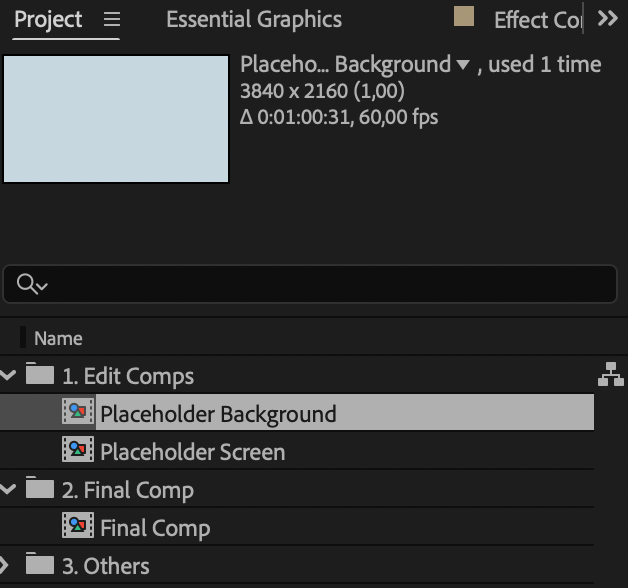Click the 1. Edit Comps folder icon
This screenshot has height=588, width=628.
(x=40, y=375)
